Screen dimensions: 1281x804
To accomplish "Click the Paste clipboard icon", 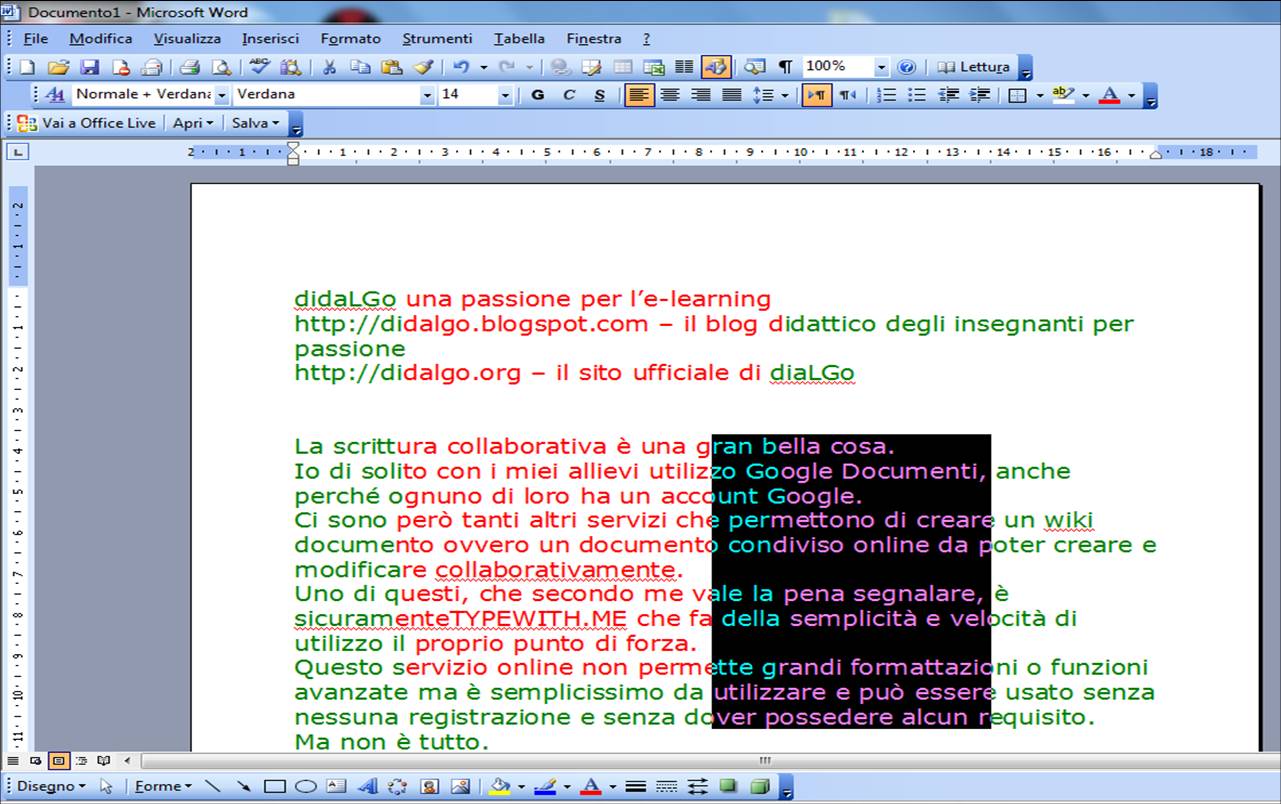I will 391,67.
